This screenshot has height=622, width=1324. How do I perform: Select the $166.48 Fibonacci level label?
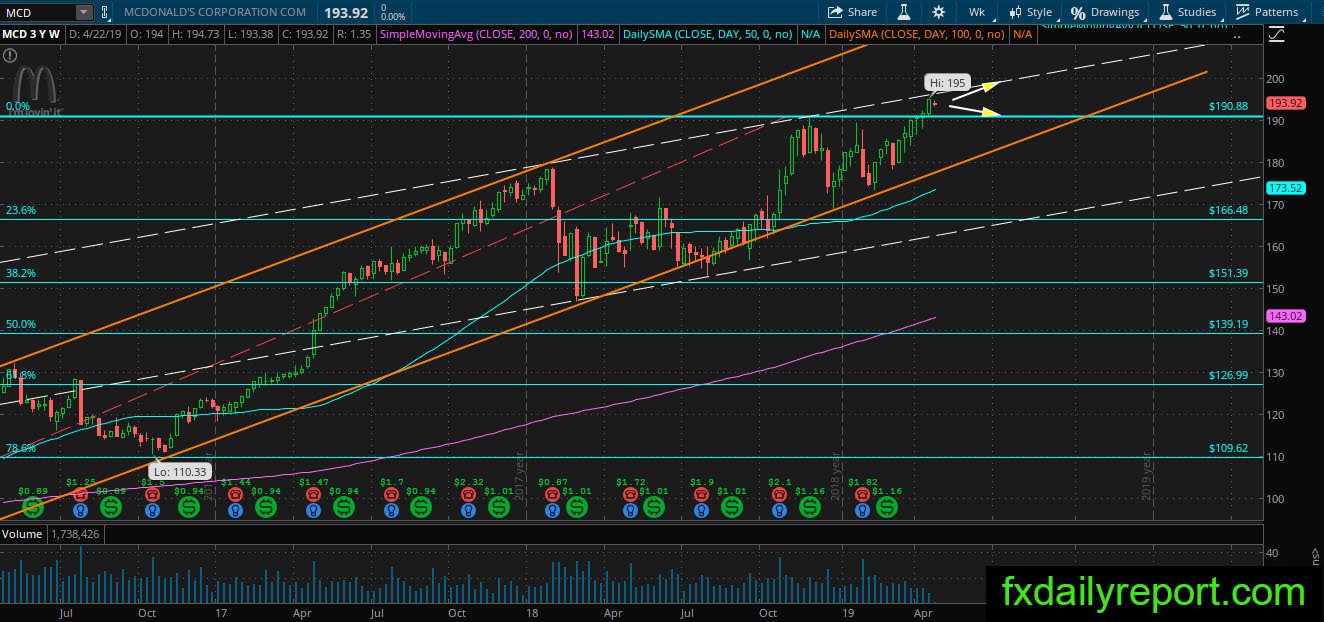(x=1228, y=210)
